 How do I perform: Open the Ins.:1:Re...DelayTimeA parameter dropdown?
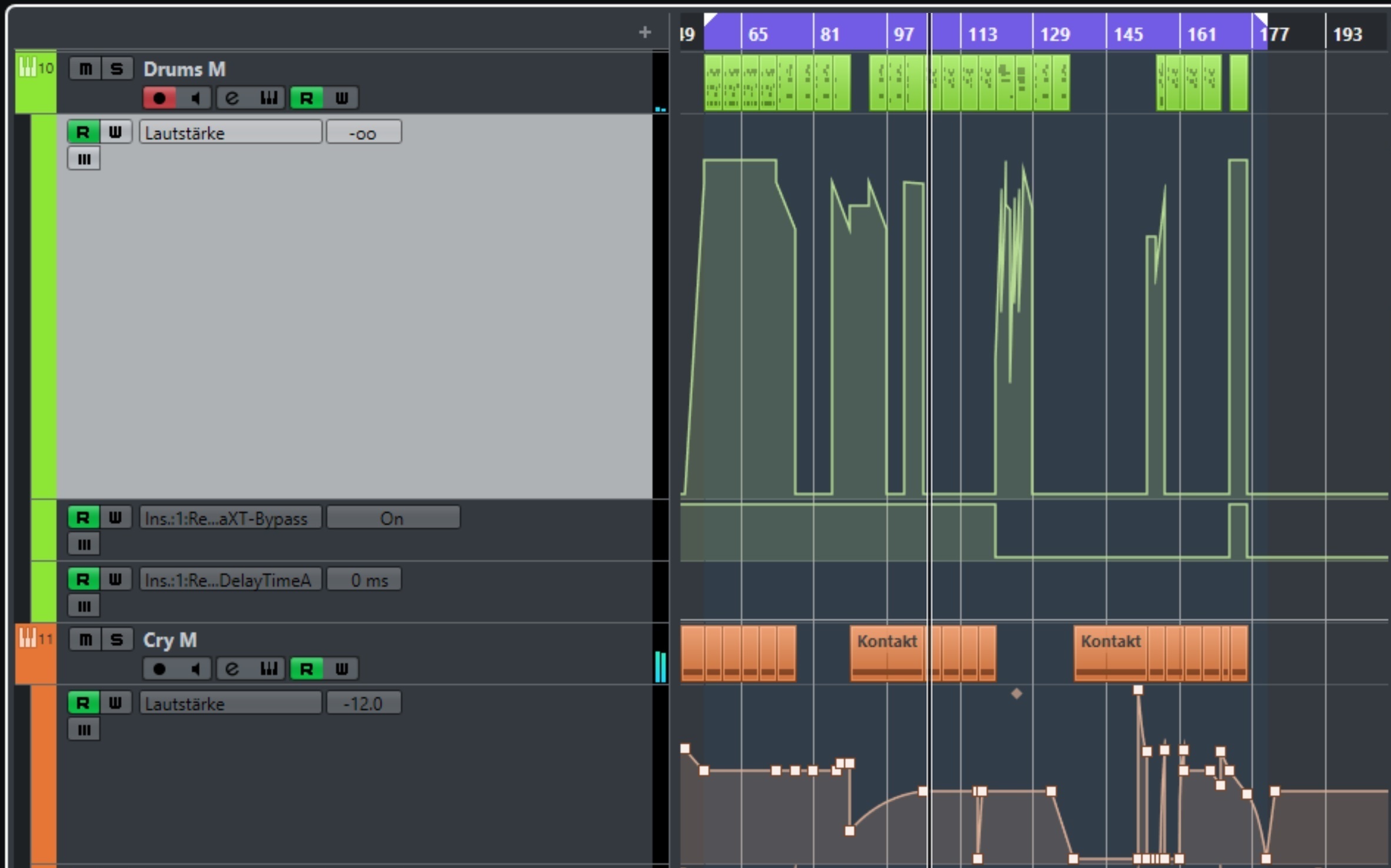(x=231, y=579)
